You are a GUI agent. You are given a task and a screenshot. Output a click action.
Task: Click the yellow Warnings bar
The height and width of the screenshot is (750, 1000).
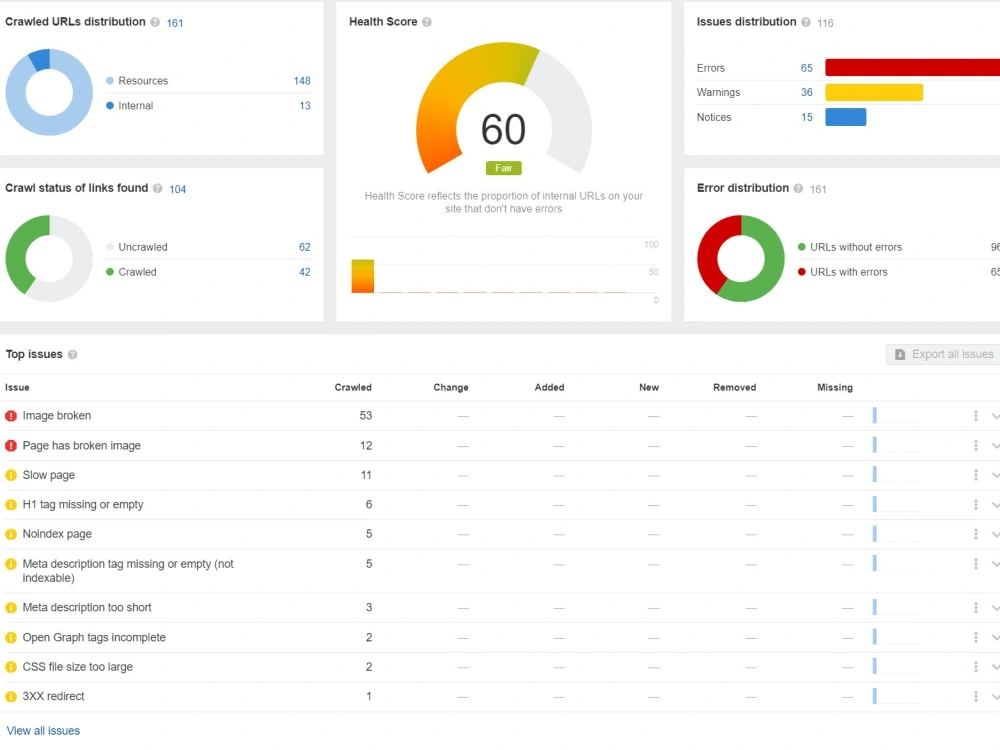(874, 92)
